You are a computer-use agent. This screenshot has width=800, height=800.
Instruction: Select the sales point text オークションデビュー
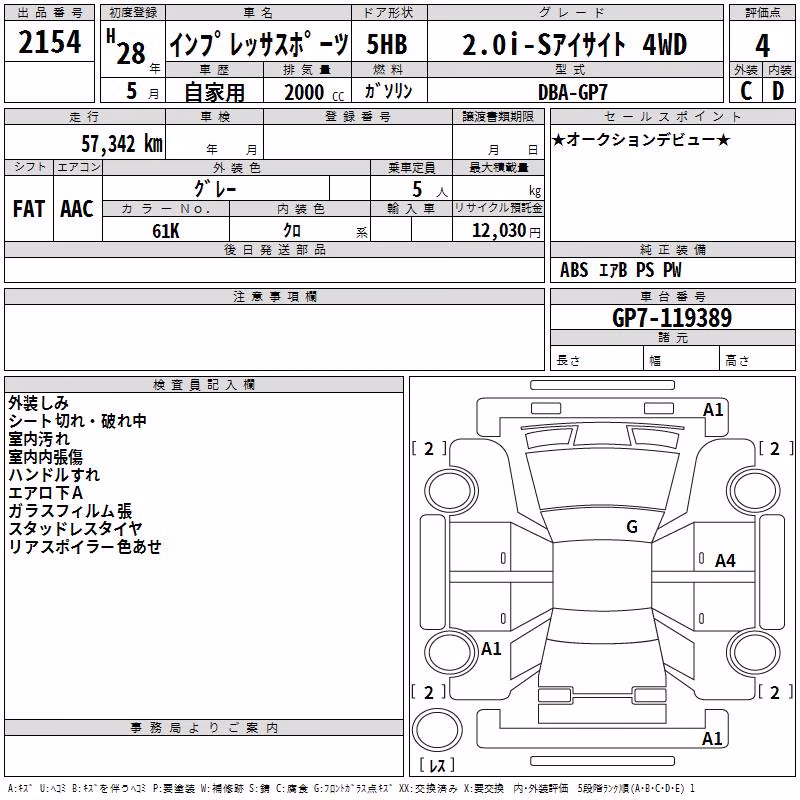[x=641, y=139]
